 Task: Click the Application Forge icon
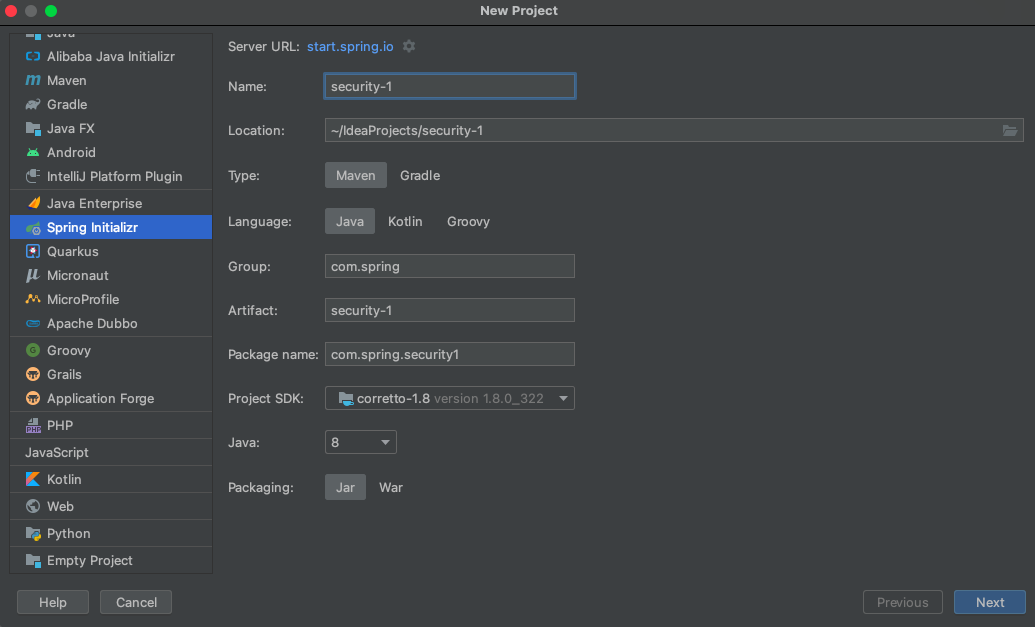pyautogui.click(x=32, y=399)
